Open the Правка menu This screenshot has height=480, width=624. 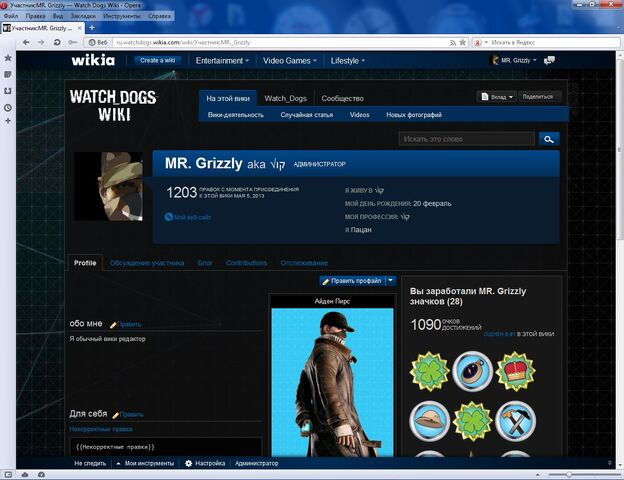(x=35, y=16)
